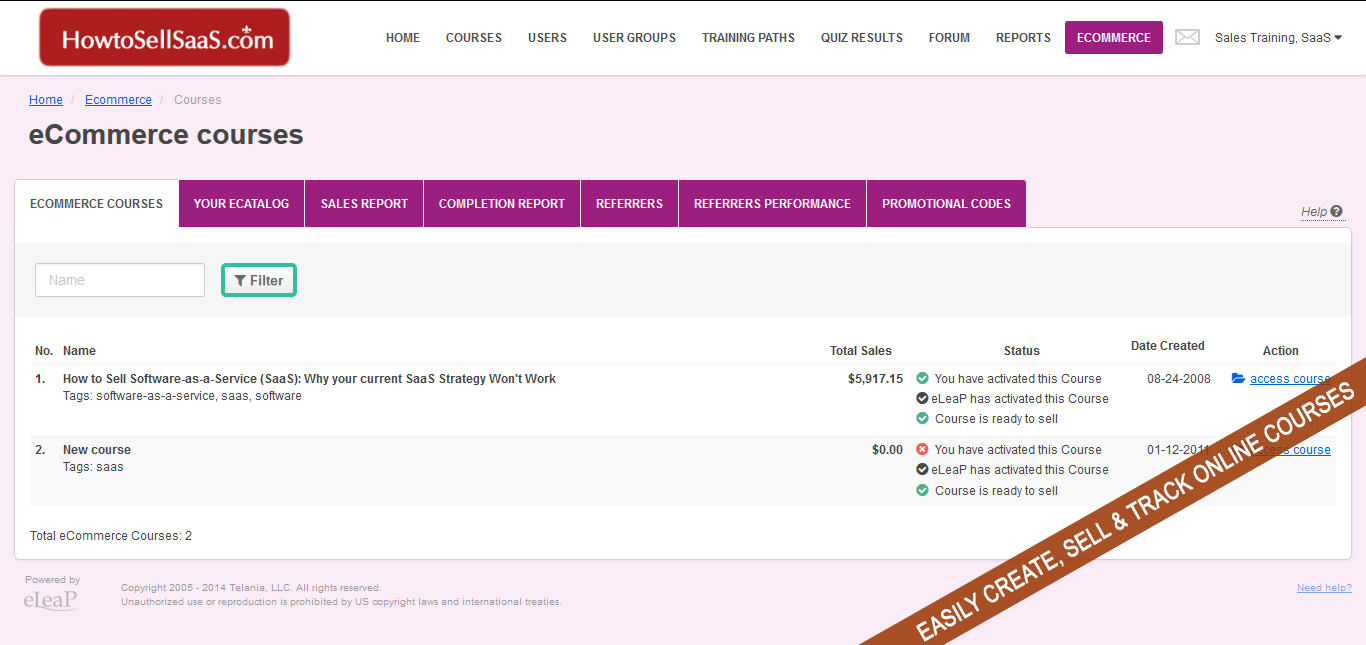This screenshot has width=1366, height=645.
Task: Click the 'New course' title
Action: pos(97,450)
